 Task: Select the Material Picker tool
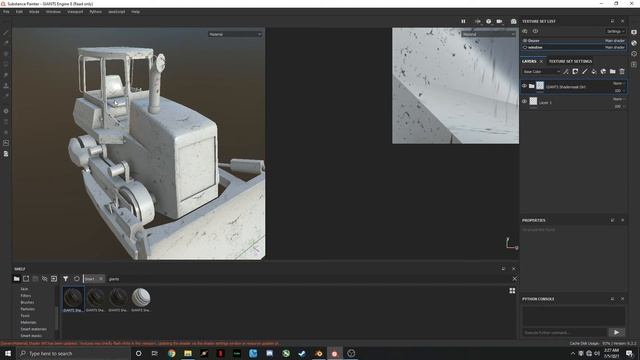6,96
